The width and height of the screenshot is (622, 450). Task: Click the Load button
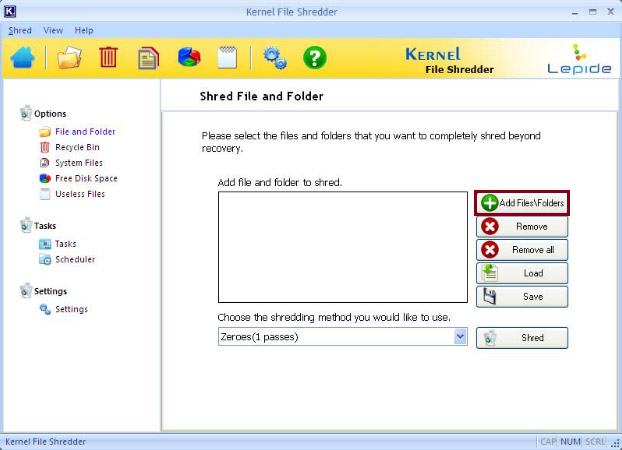522,273
